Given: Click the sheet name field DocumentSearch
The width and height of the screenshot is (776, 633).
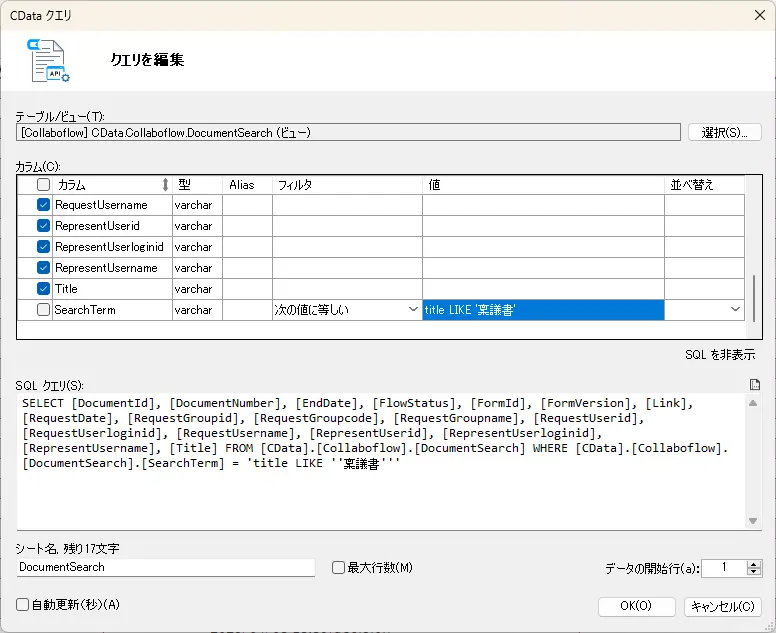Looking at the screenshot, I should click(x=165, y=567).
